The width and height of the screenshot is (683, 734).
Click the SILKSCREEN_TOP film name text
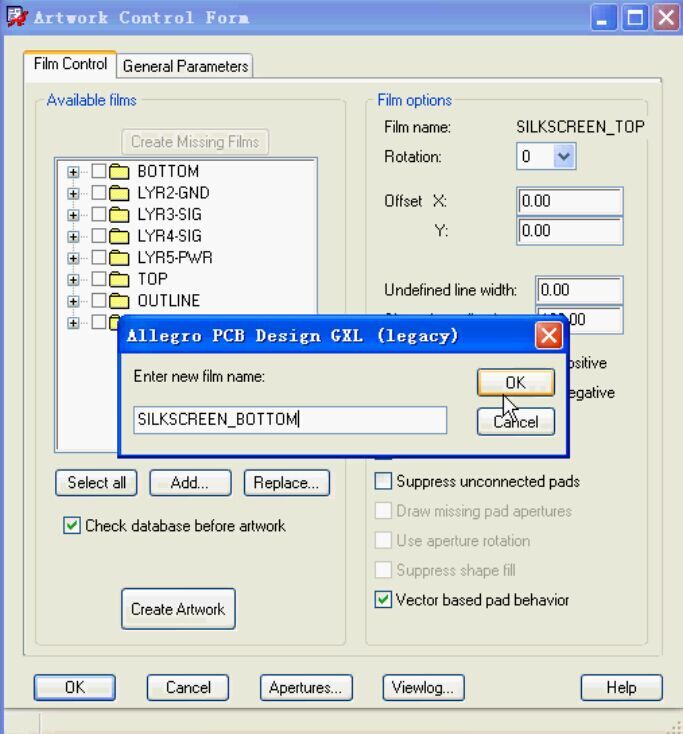[580, 127]
